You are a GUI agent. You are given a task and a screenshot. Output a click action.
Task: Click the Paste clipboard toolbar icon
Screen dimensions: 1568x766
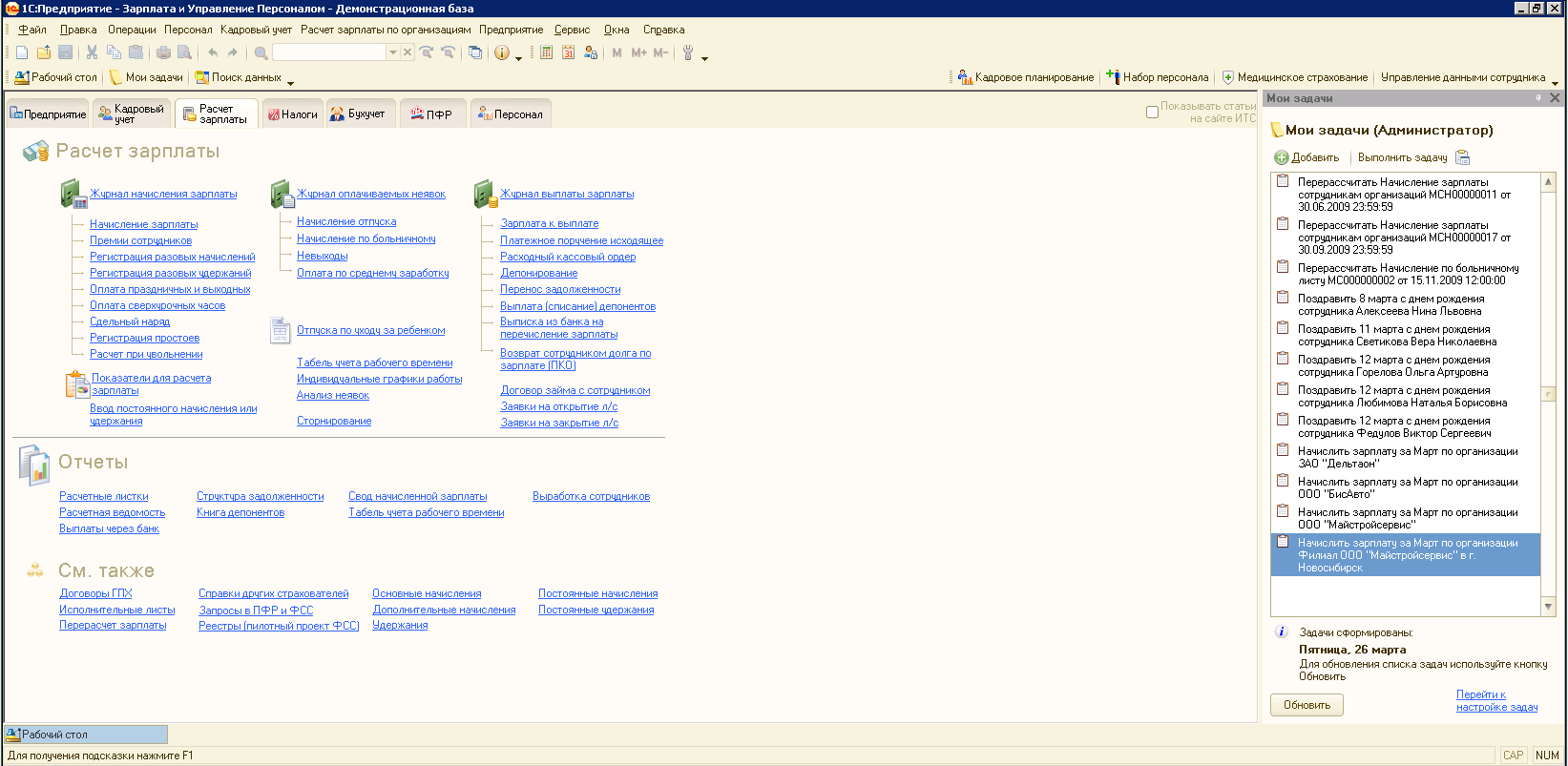click(136, 52)
